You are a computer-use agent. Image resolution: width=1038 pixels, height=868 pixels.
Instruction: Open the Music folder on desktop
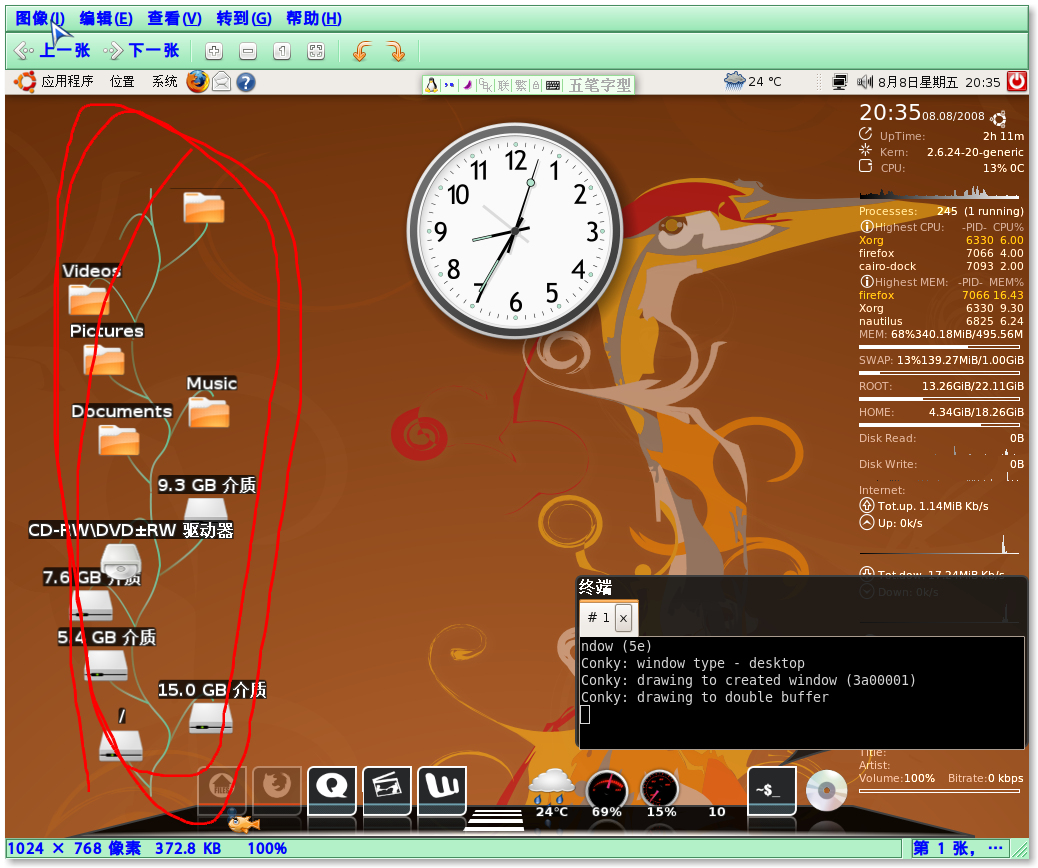pyautogui.click(x=209, y=411)
